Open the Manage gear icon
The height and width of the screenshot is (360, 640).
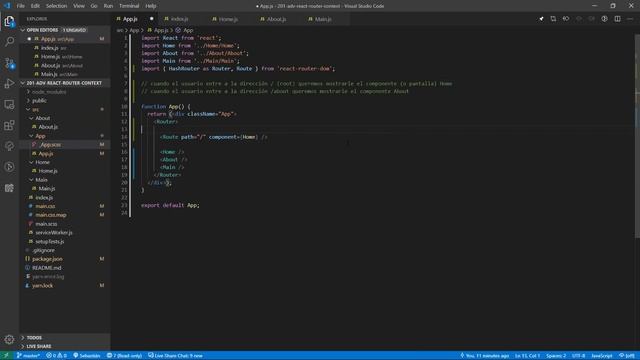pos(9,339)
